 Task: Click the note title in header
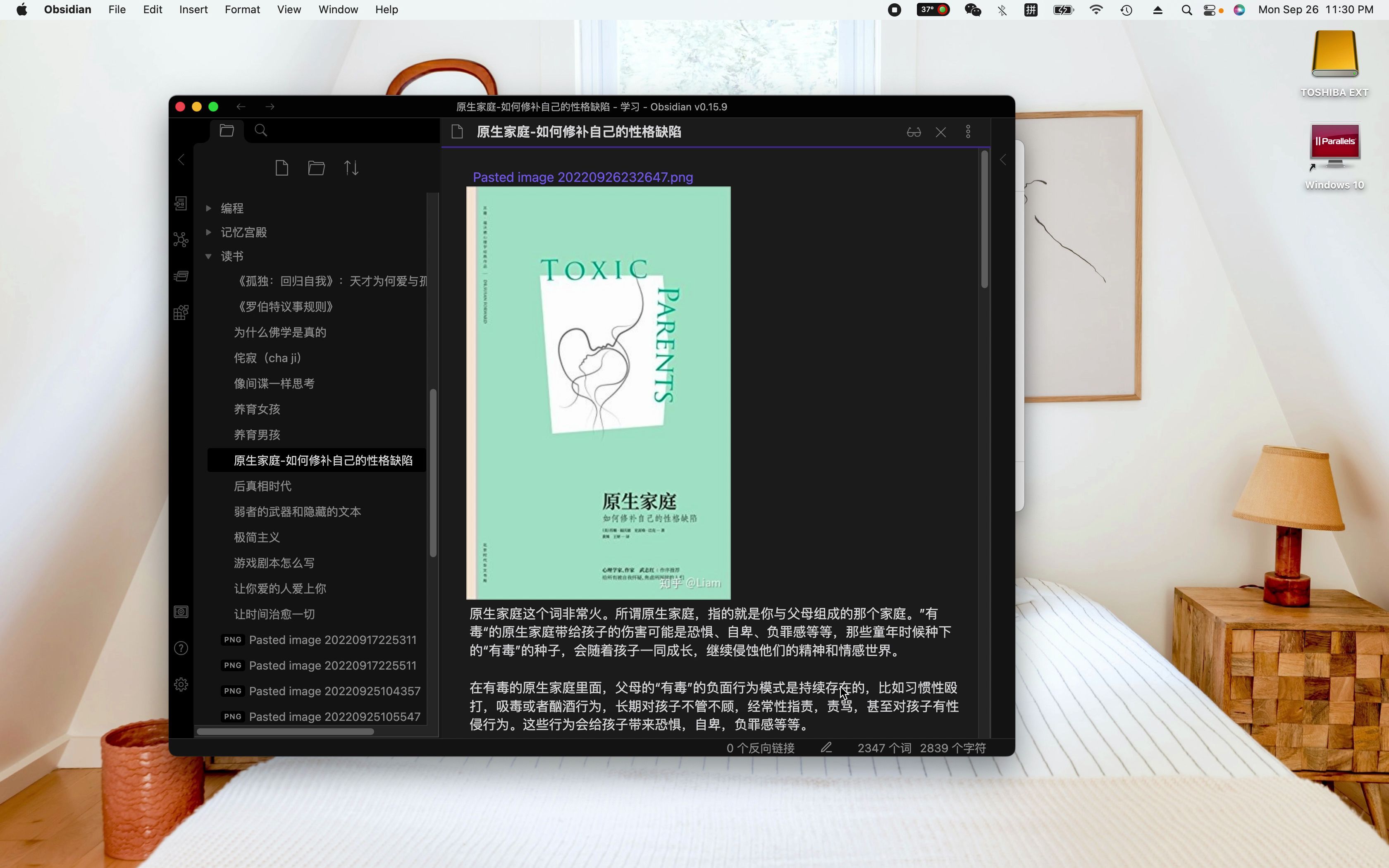point(579,132)
